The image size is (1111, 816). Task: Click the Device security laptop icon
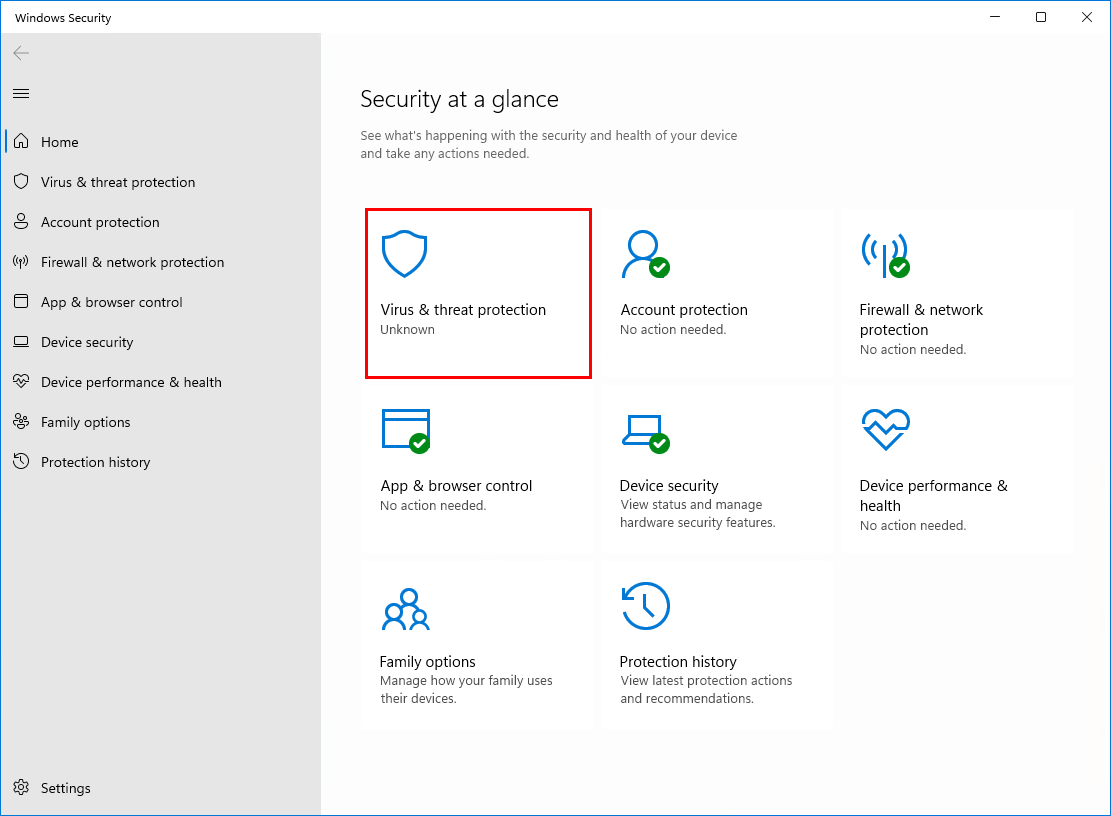pos(644,428)
